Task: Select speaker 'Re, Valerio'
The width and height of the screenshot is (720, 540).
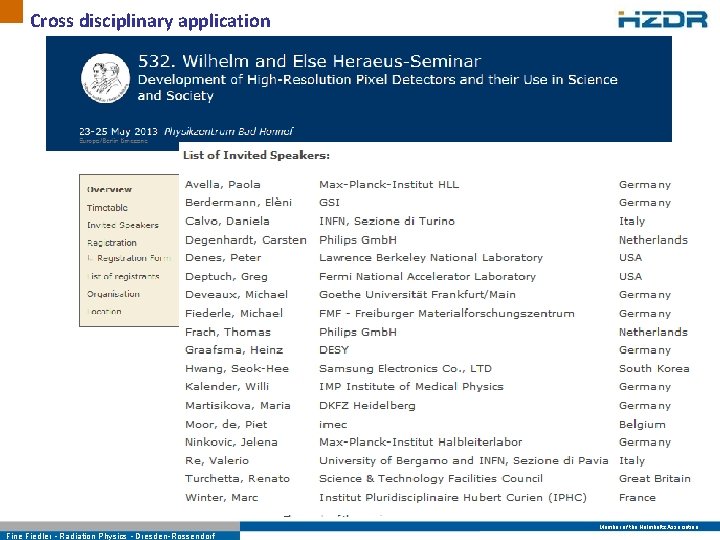Action: coord(217,460)
